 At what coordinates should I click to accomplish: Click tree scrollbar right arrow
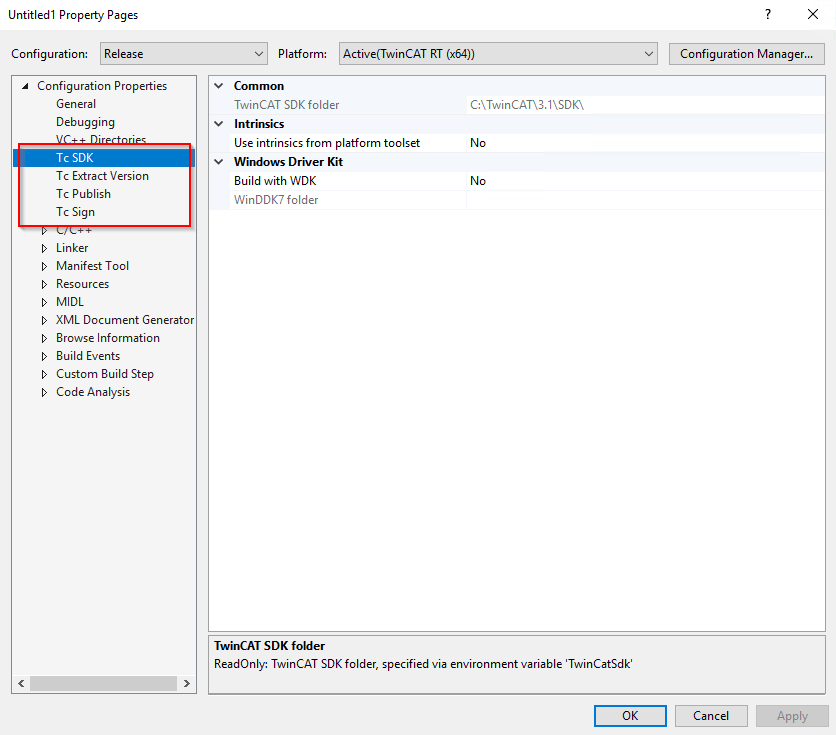click(187, 683)
